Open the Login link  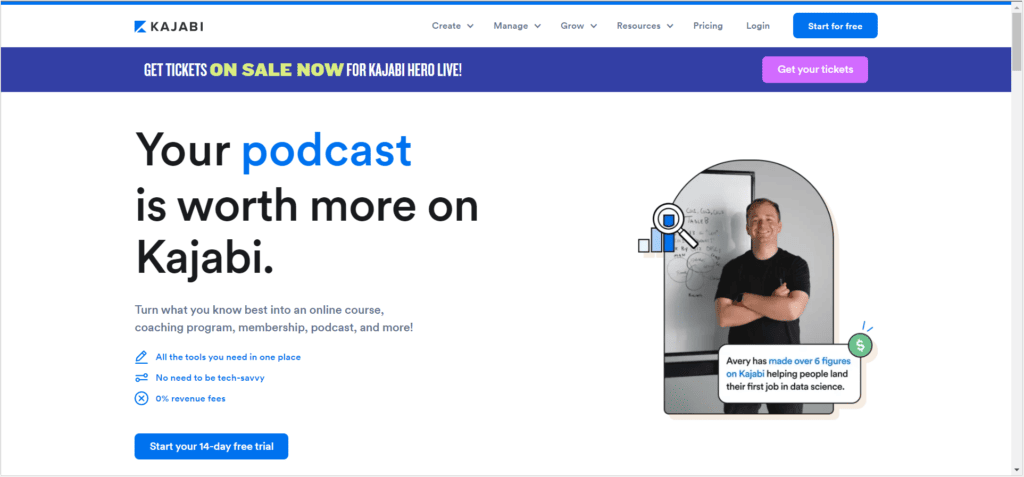tap(758, 26)
